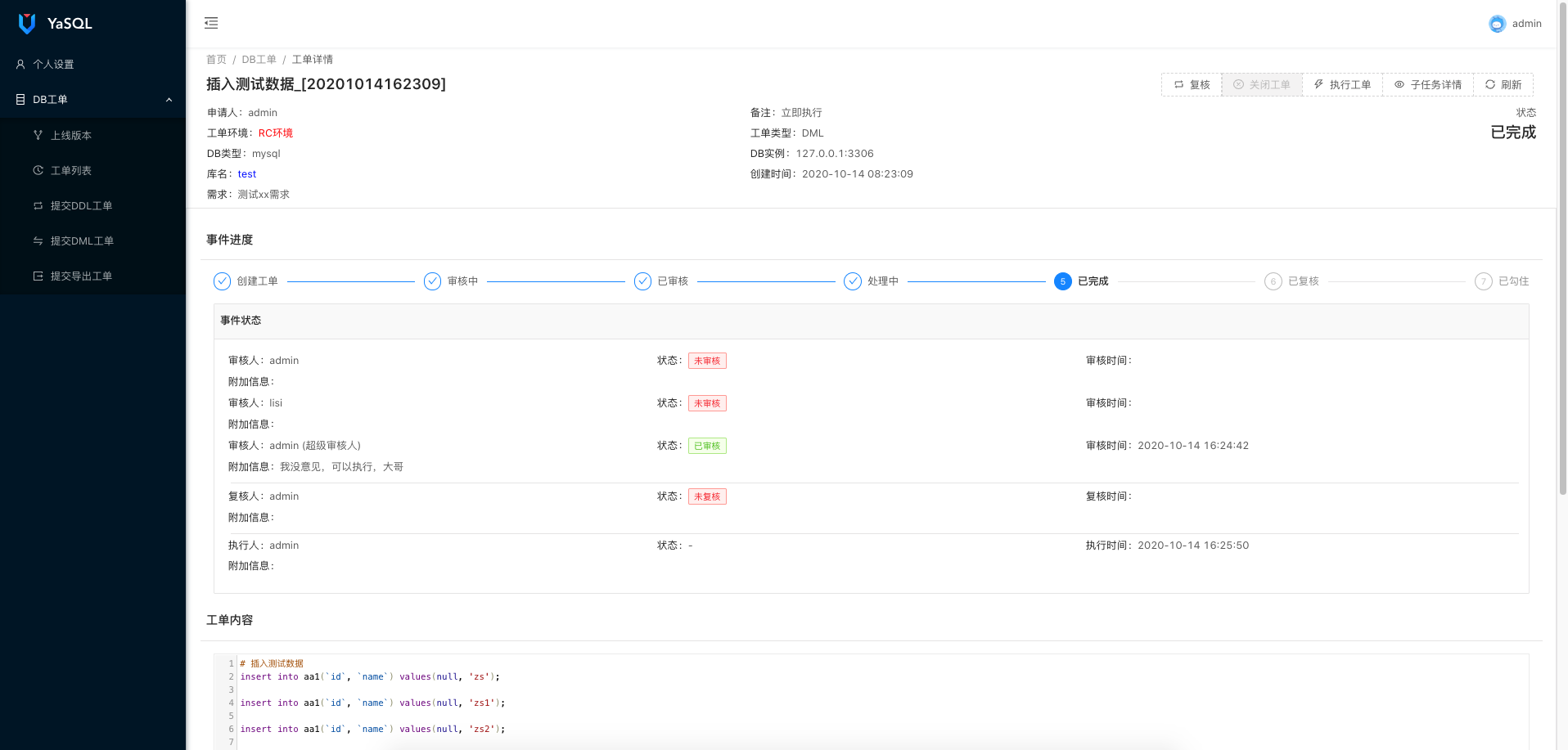Open 提交DML工单 menu item
This screenshot has height=750, width=1568.
(92, 240)
